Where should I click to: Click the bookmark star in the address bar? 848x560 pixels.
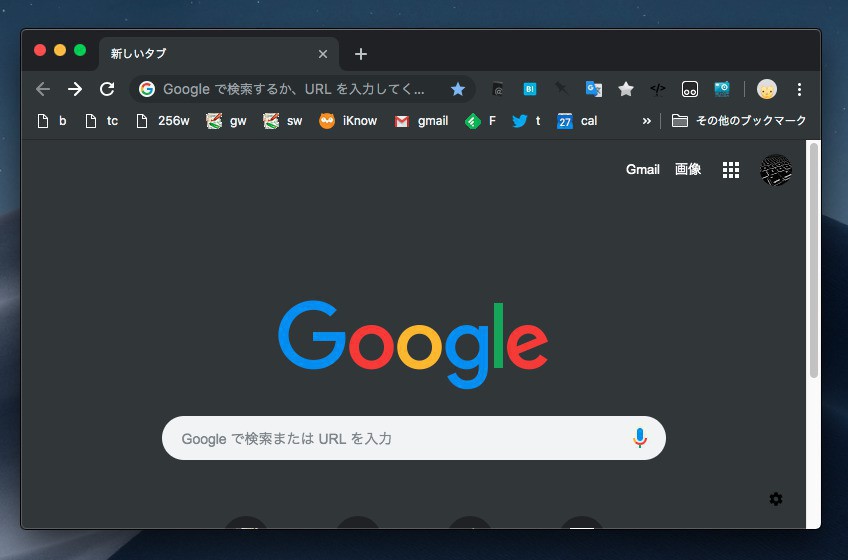(458, 89)
